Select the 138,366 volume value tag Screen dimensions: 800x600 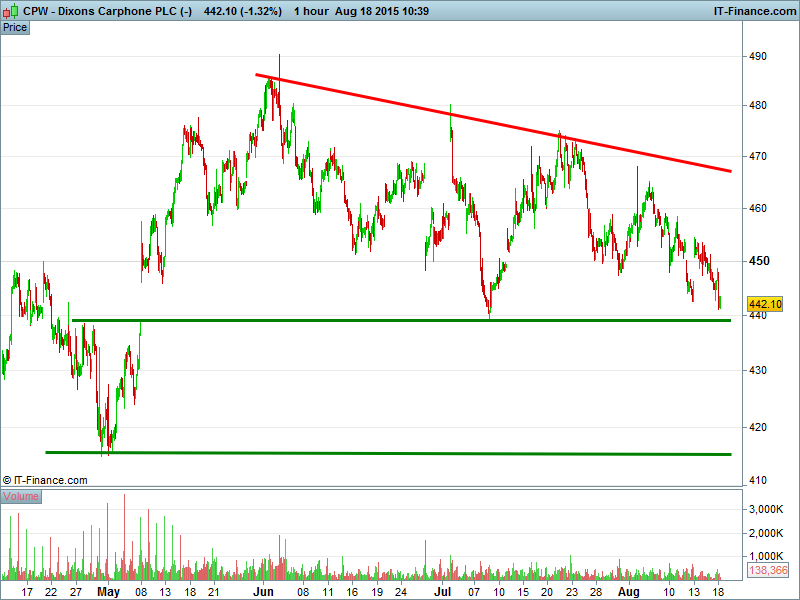[768, 570]
